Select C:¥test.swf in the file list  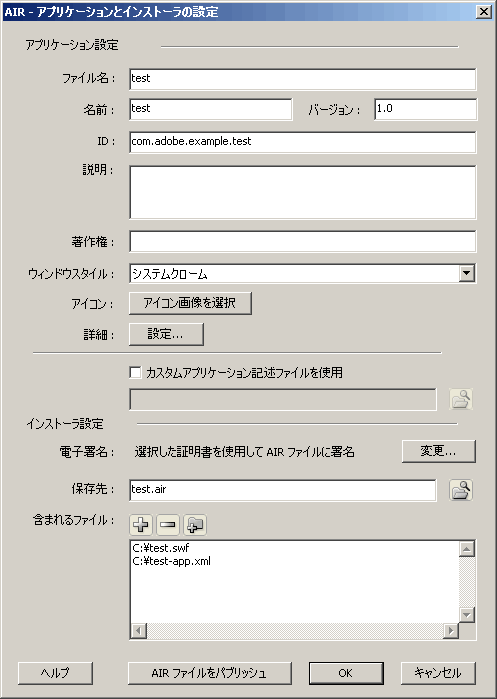point(161,548)
